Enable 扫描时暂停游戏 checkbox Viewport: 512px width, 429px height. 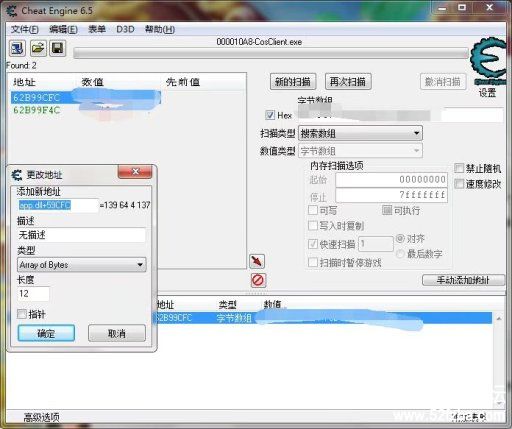(313, 262)
